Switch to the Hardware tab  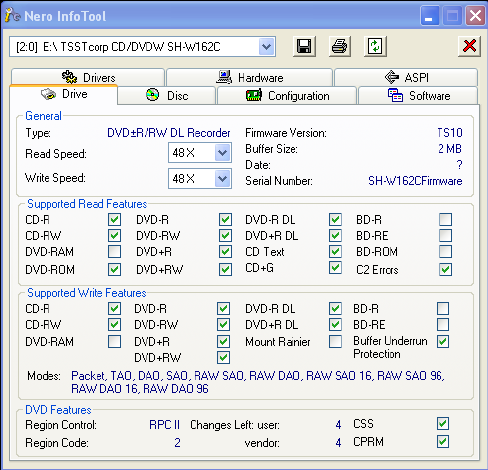(x=249, y=77)
